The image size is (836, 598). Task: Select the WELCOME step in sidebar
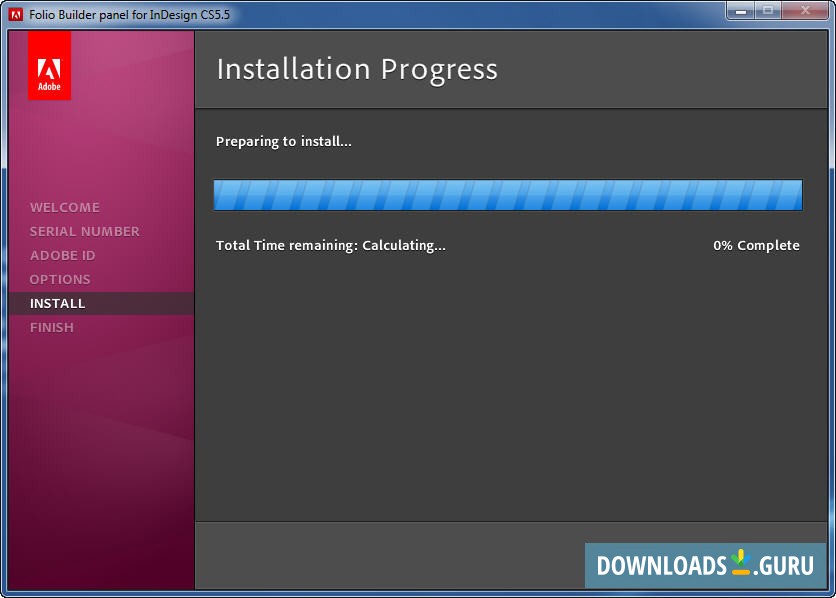tap(65, 207)
